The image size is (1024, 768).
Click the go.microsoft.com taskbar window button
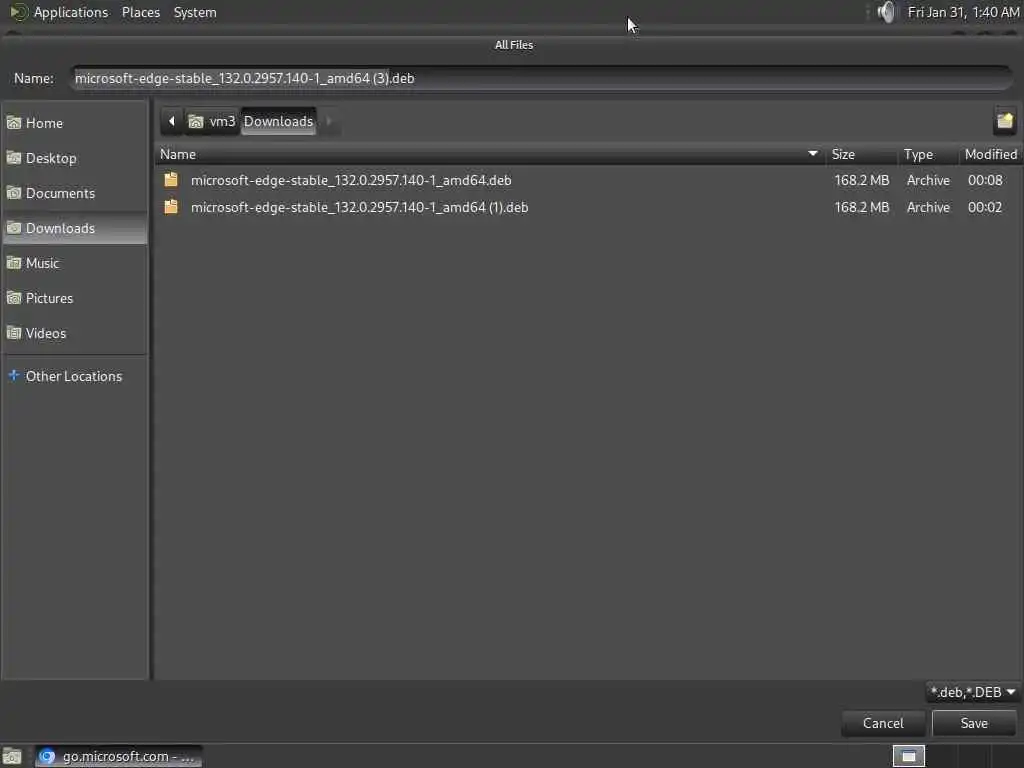click(118, 757)
